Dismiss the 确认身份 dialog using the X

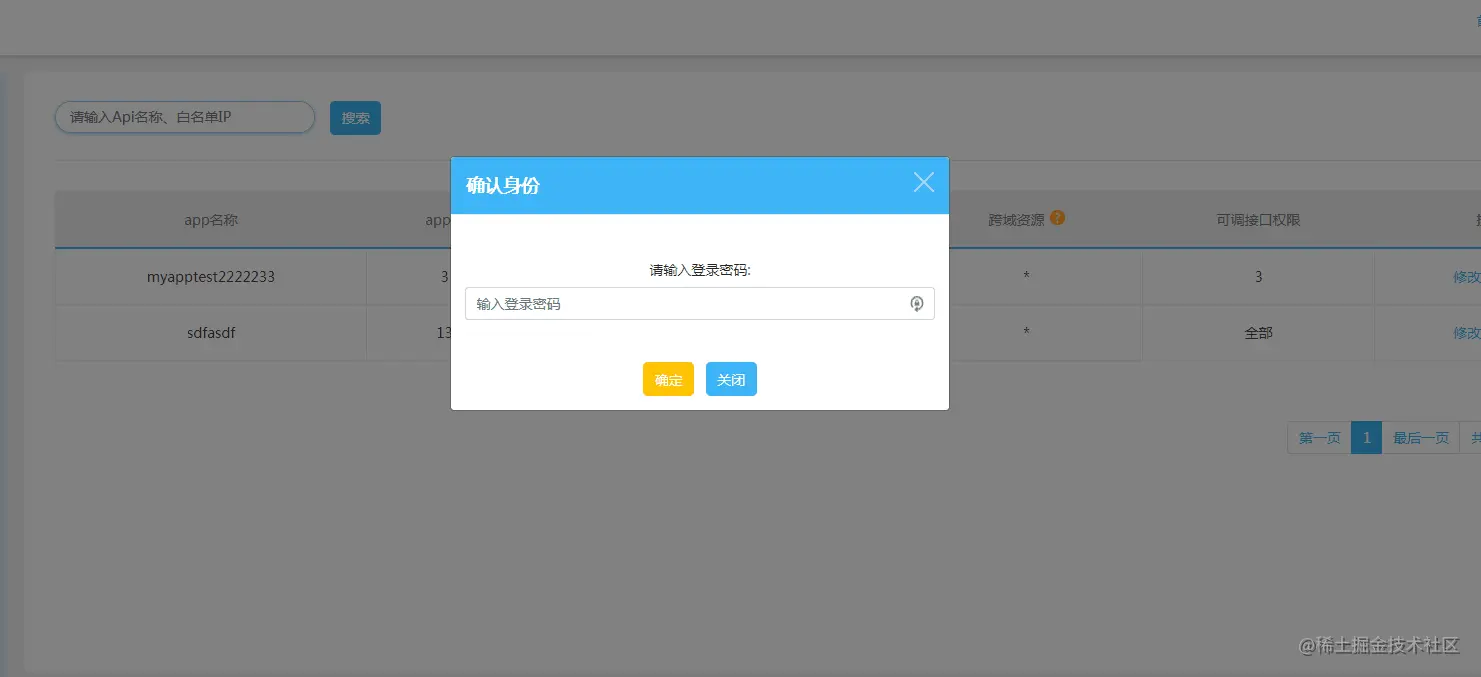point(922,182)
